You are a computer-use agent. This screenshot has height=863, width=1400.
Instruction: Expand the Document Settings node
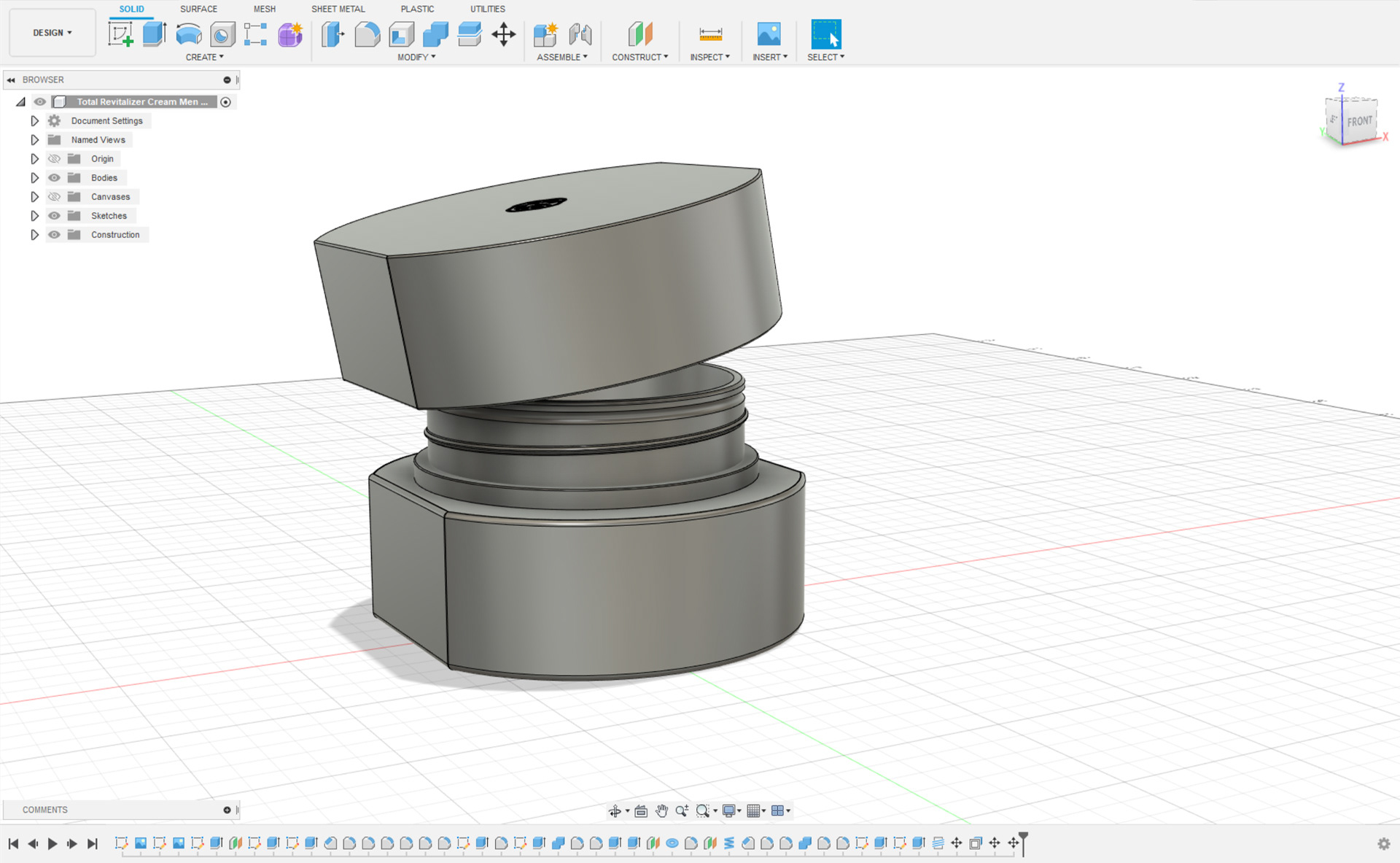(34, 121)
